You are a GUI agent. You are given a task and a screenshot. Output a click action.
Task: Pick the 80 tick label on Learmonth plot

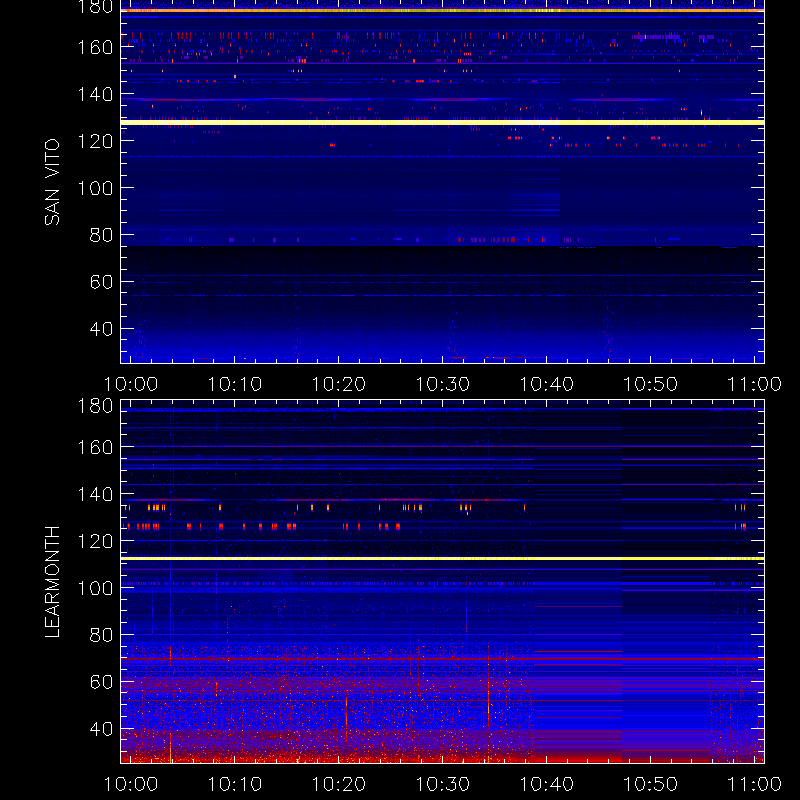(x=101, y=635)
